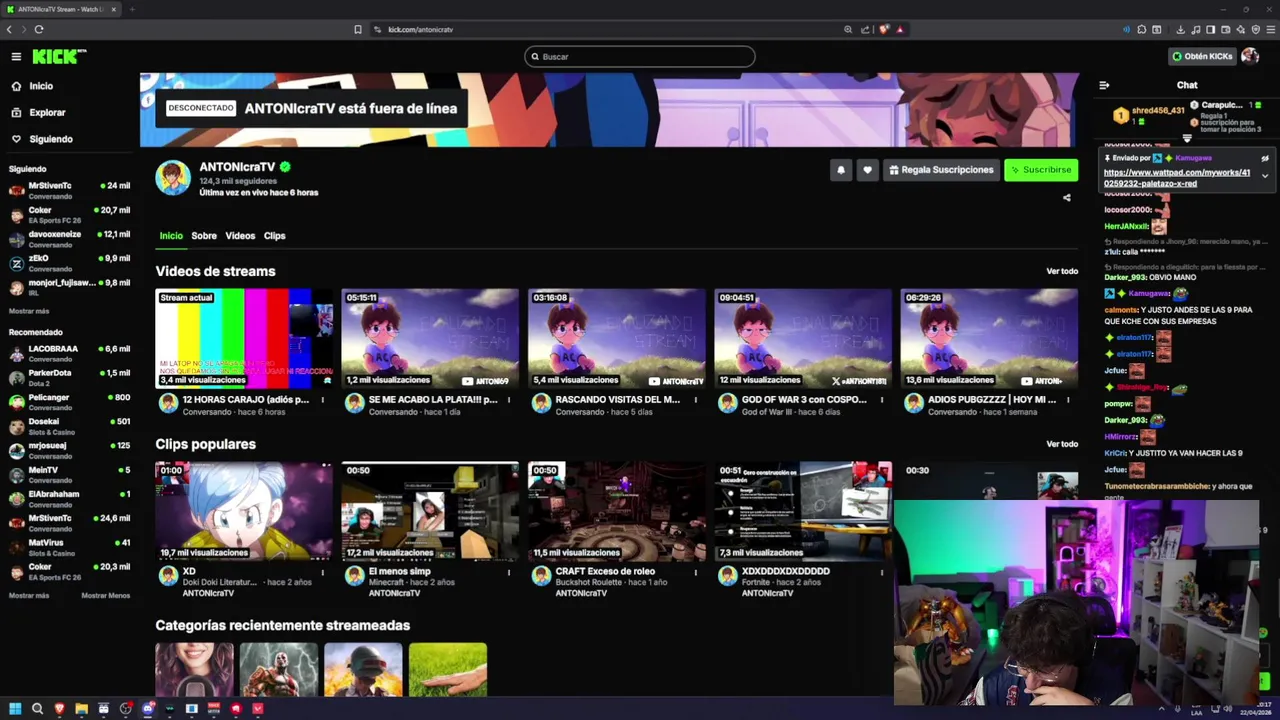Open LACOBRAAA recommended channel
The image size is (1280, 720).
[x=69, y=353]
